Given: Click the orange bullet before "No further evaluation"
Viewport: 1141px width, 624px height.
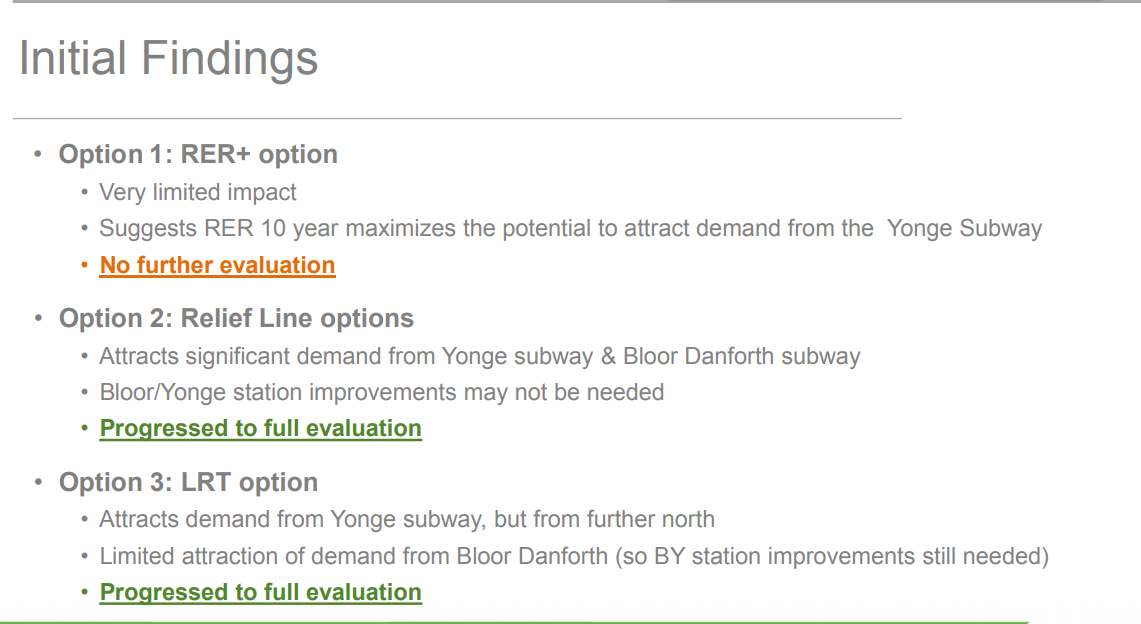Looking at the screenshot, I should tap(85, 266).
